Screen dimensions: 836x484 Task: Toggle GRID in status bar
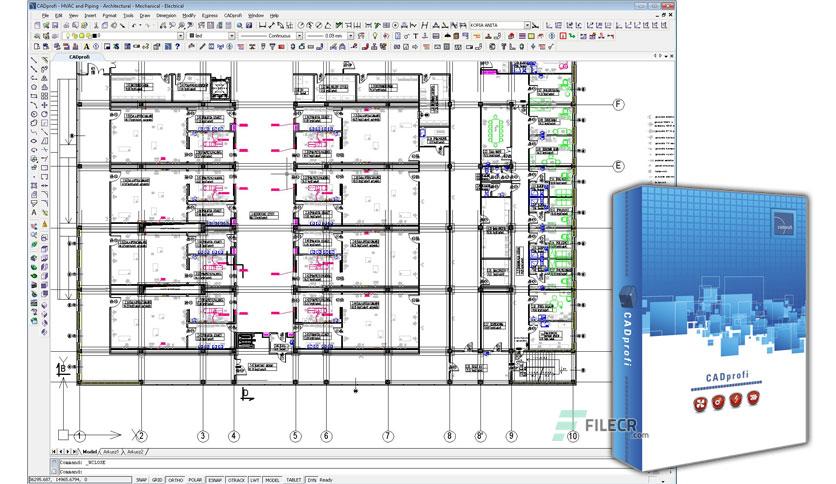[157, 480]
